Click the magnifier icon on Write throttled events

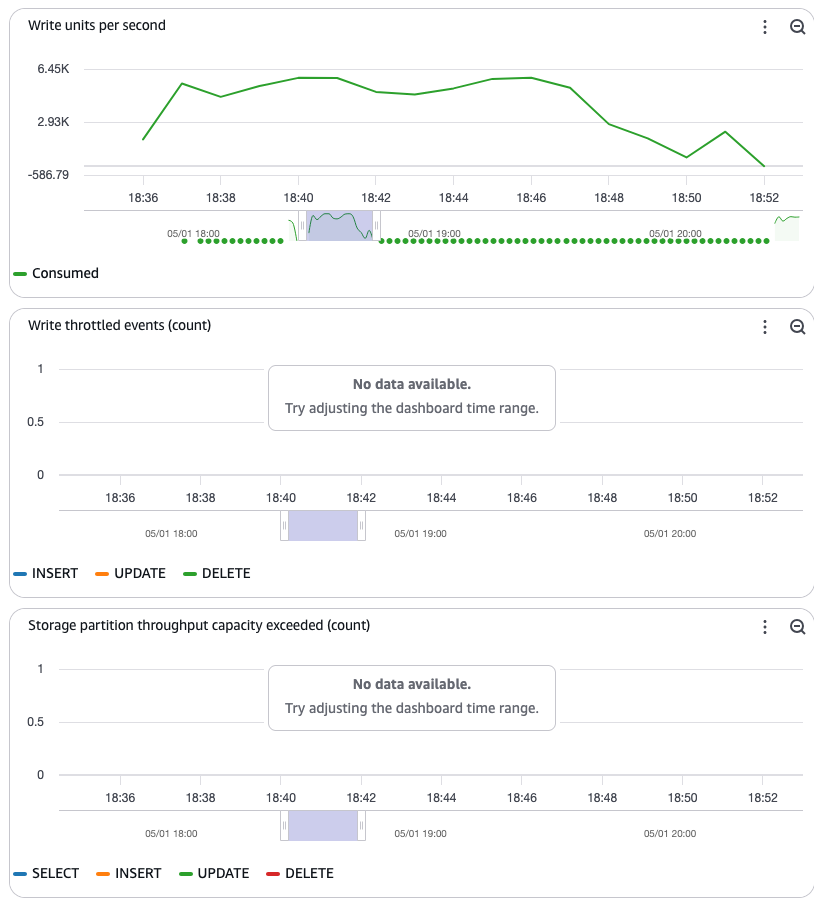click(797, 327)
